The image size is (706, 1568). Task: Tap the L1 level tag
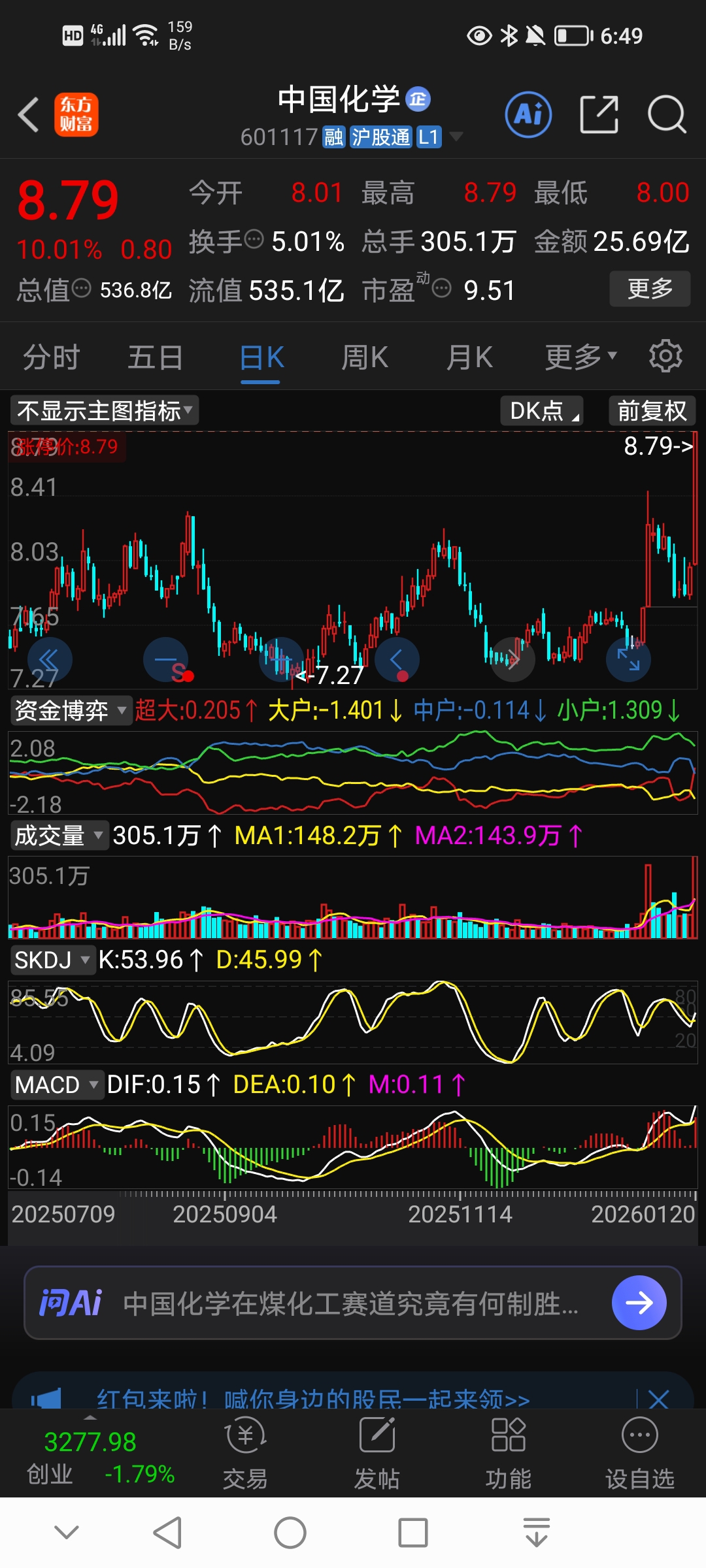coord(428,137)
